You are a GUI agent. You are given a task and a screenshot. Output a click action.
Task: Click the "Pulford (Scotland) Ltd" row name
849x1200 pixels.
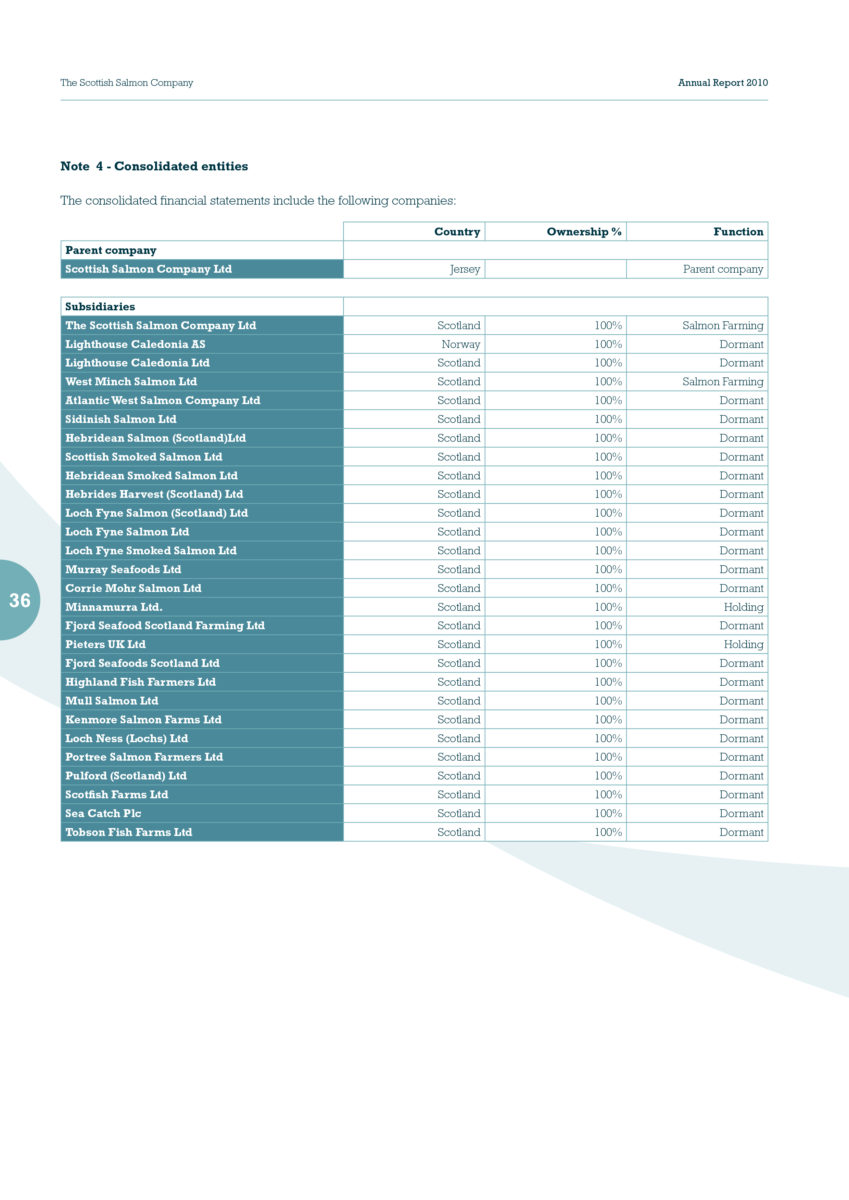(126, 776)
